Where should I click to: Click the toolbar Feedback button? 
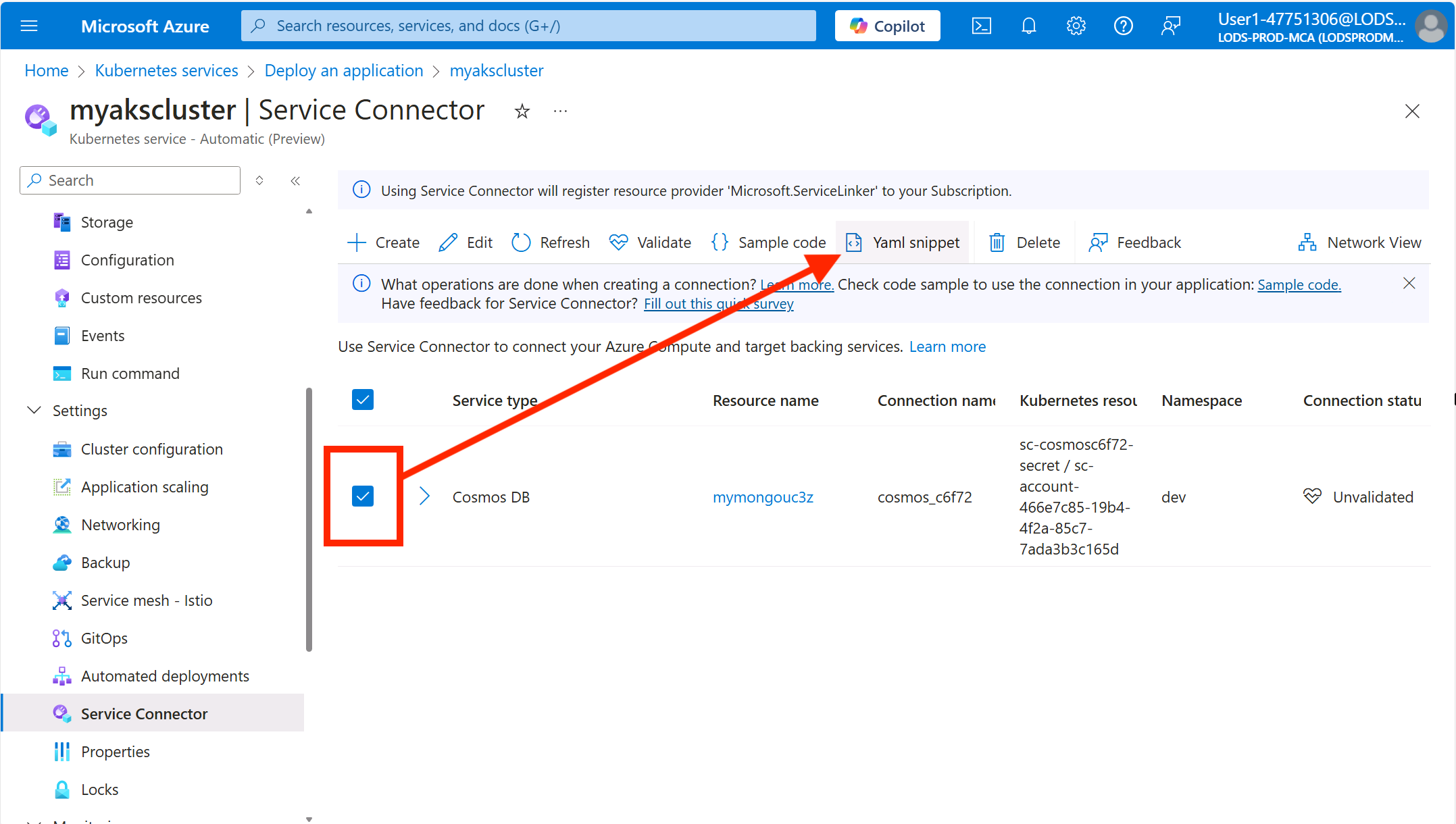point(1135,242)
